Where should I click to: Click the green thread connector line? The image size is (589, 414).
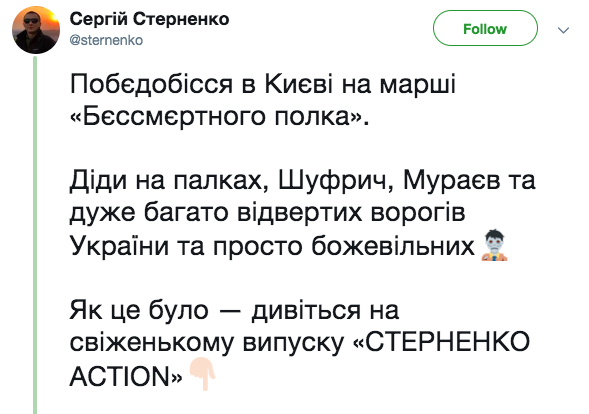35,235
